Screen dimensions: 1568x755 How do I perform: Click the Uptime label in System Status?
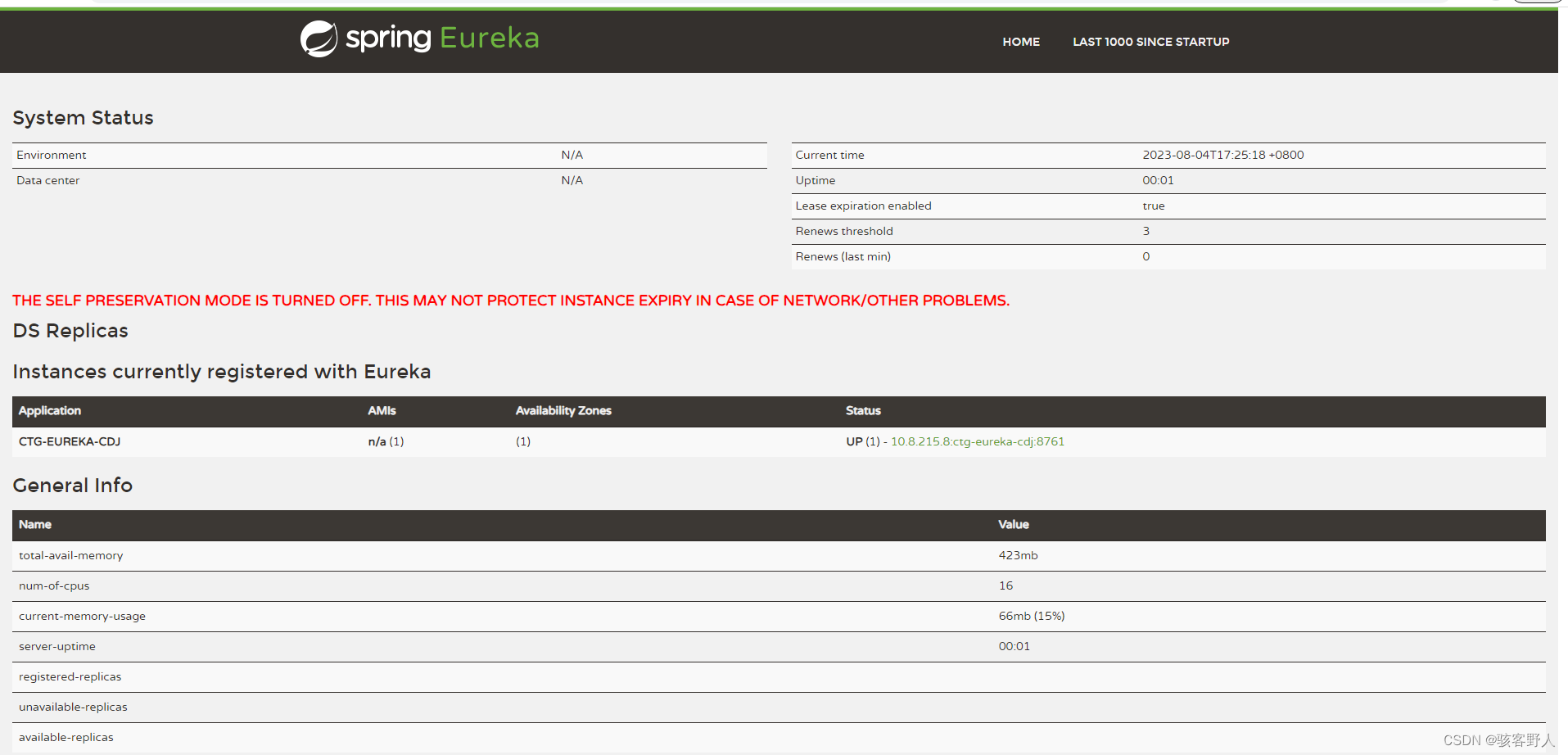tap(816, 180)
